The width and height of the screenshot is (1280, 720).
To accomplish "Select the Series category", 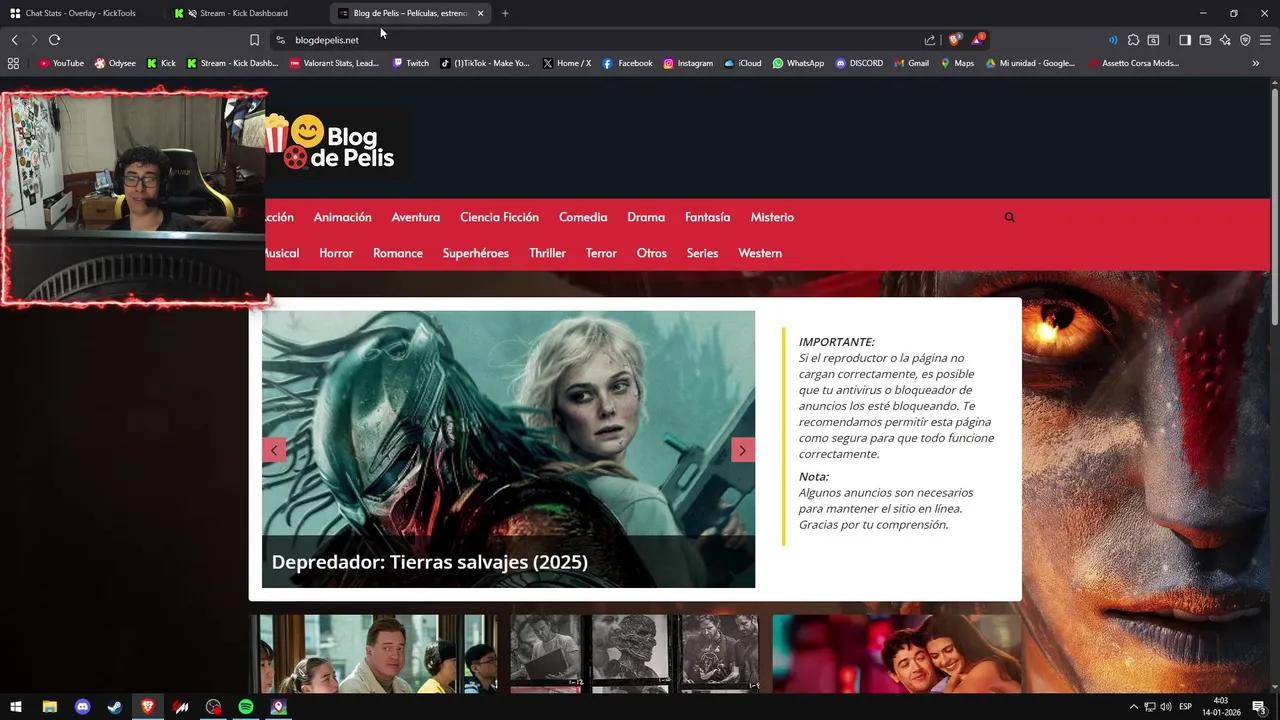I will [x=702, y=253].
